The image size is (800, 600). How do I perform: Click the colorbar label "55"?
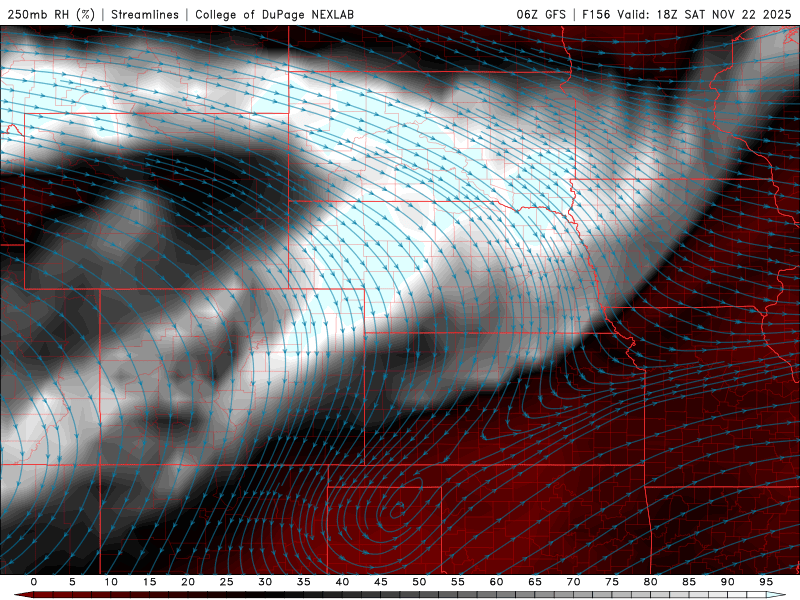458,582
